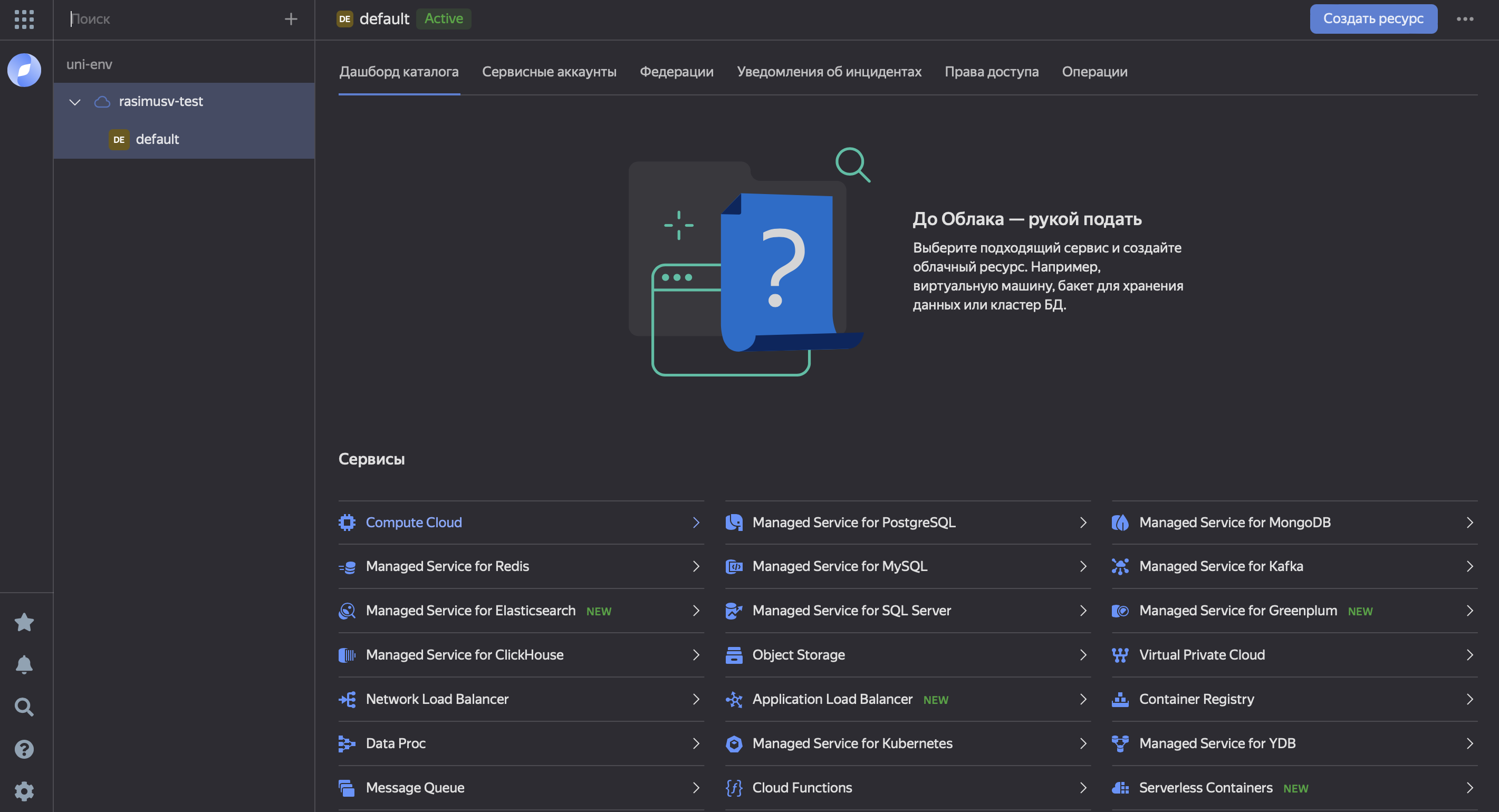Click the uni-env organization label
Screen dimensions: 1499x812
[89, 64]
